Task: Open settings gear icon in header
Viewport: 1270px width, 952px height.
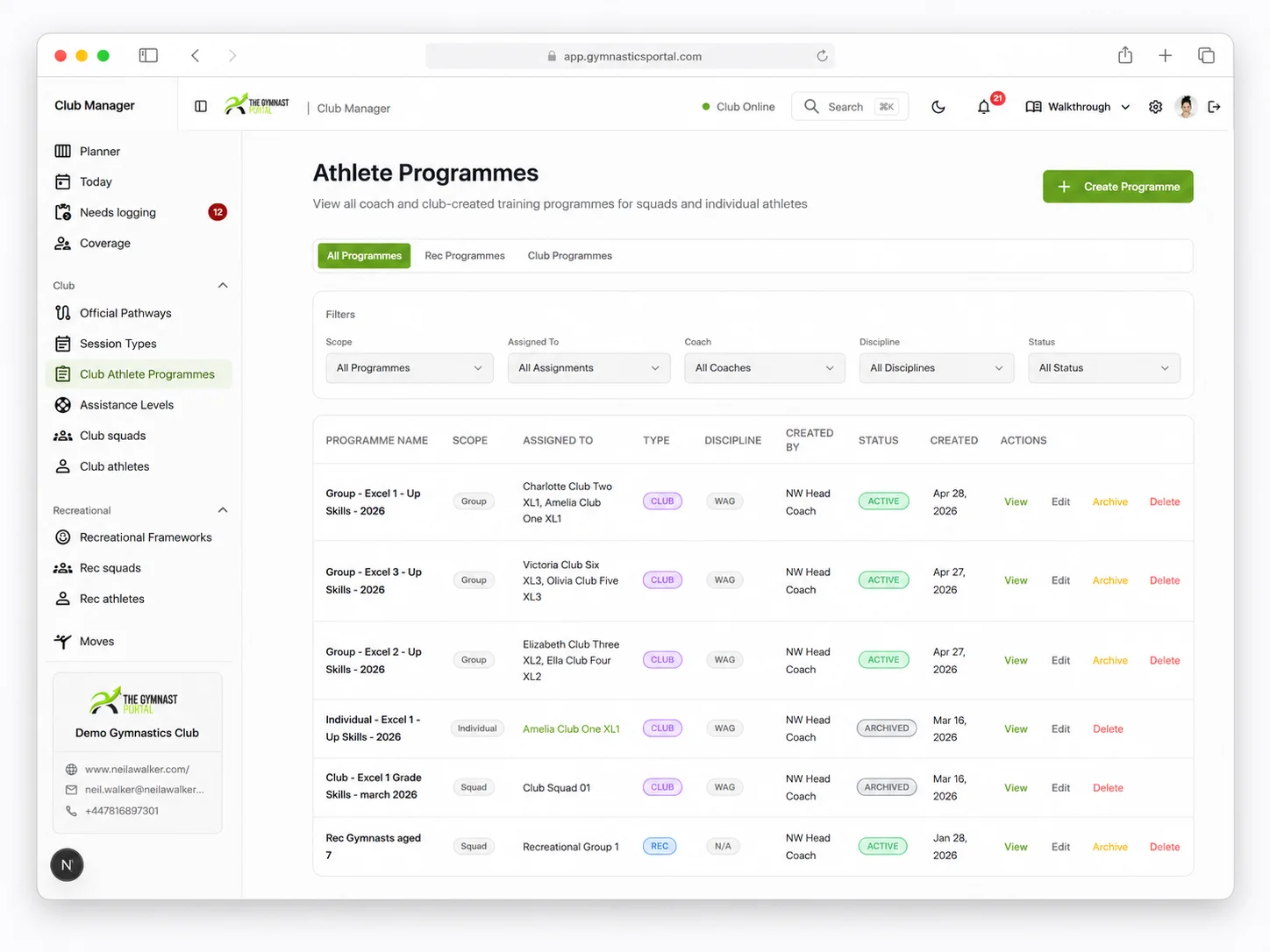Action: tap(1156, 107)
